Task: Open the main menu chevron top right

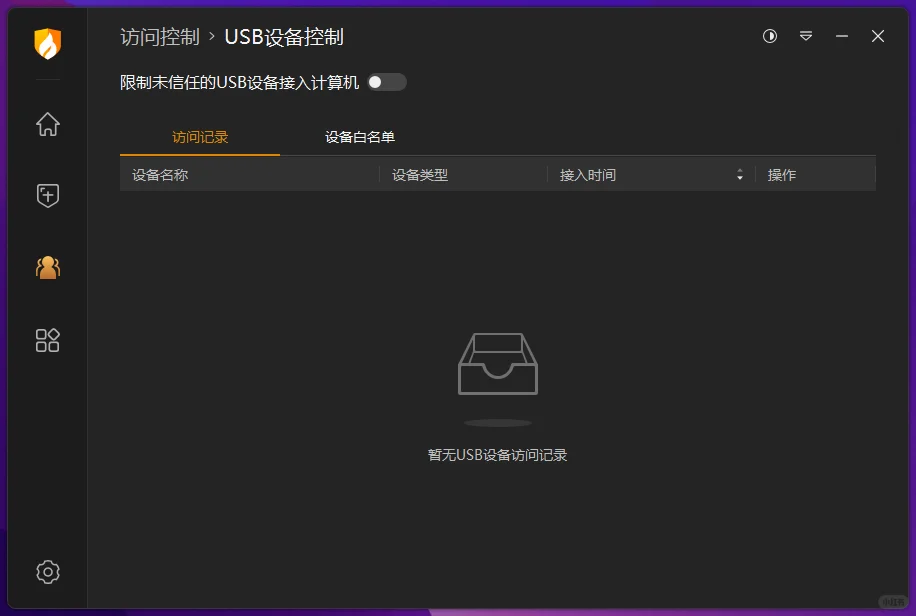Action: coord(806,36)
